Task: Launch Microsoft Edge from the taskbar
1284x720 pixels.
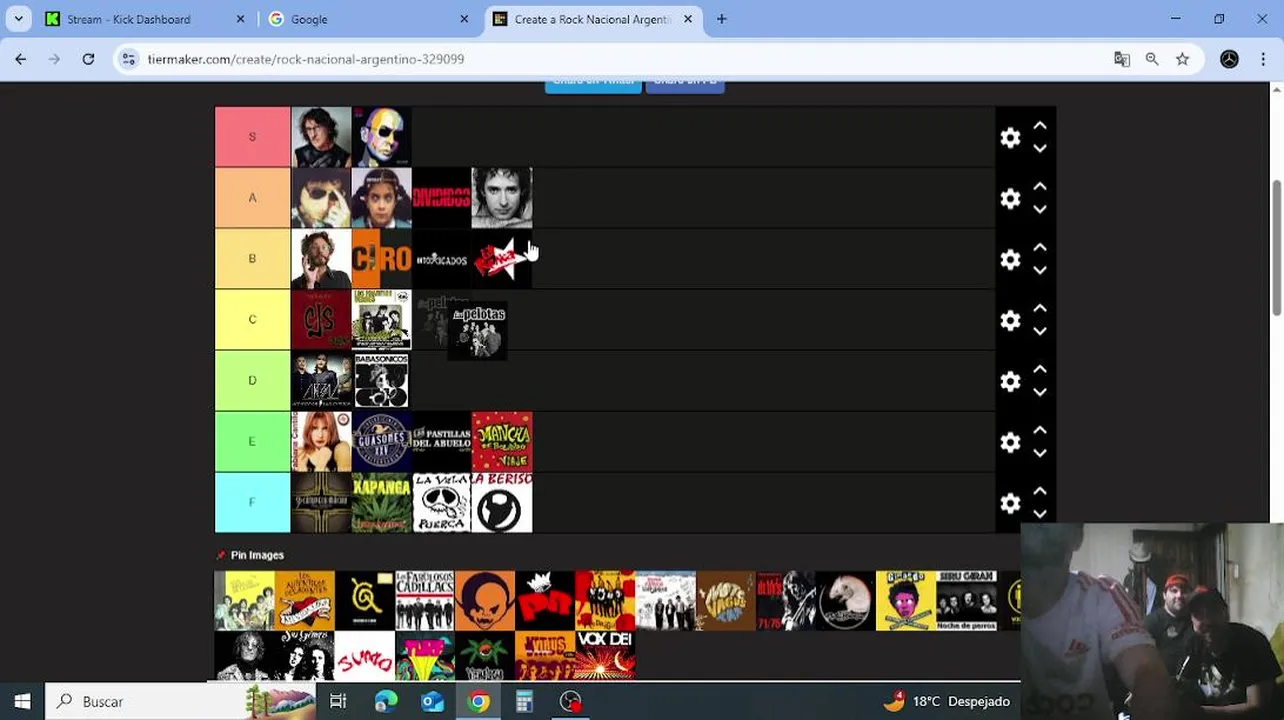Action: [385, 701]
